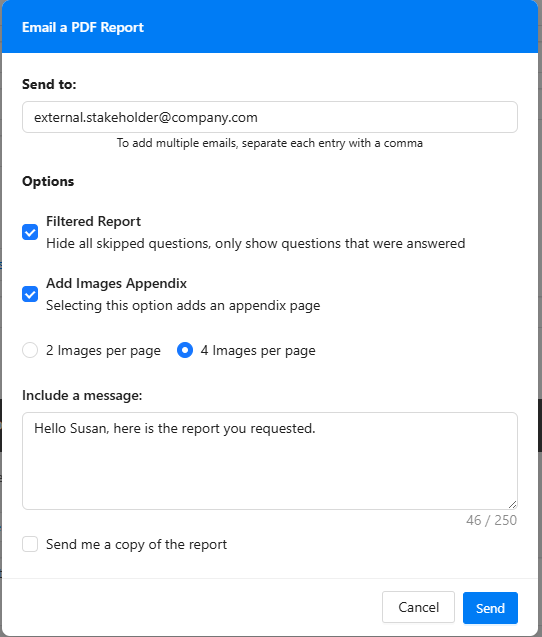Click the "Filtered Report" label text
The image size is (542, 637).
click(x=93, y=221)
